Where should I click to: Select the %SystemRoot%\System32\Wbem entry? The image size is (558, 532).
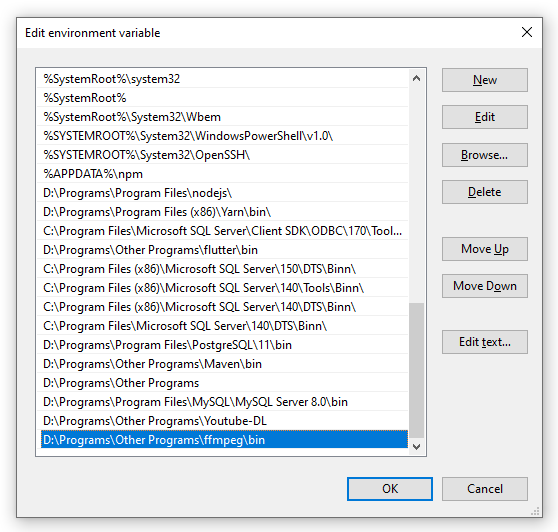[x=223, y=117]
